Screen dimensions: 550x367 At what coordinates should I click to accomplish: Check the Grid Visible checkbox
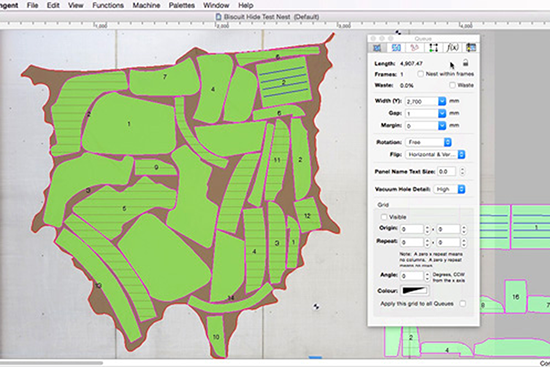coord(384,217)
